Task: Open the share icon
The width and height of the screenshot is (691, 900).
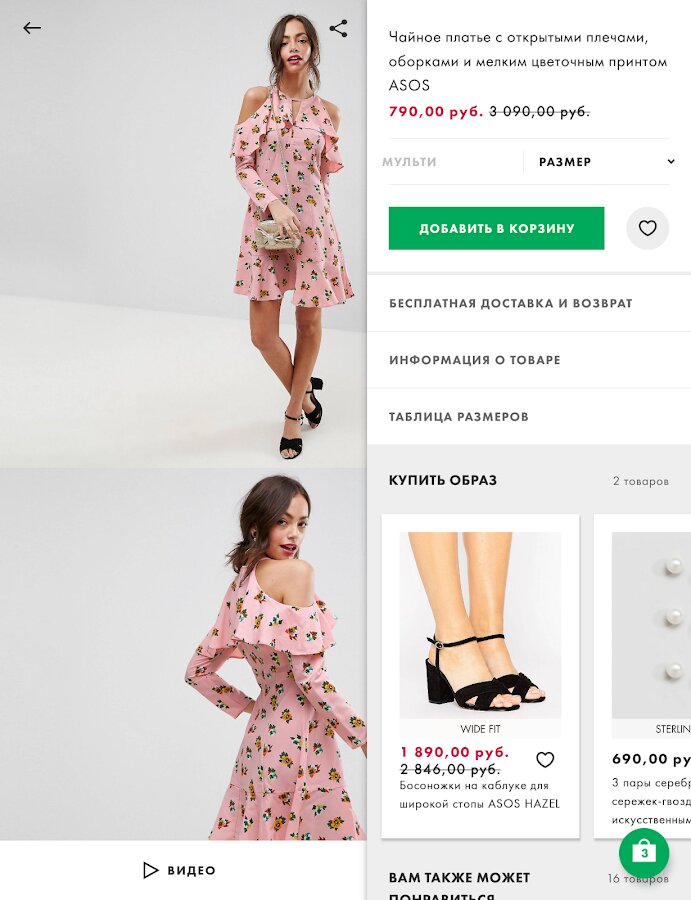Action: pyautogui.click(x=339, y=28)
